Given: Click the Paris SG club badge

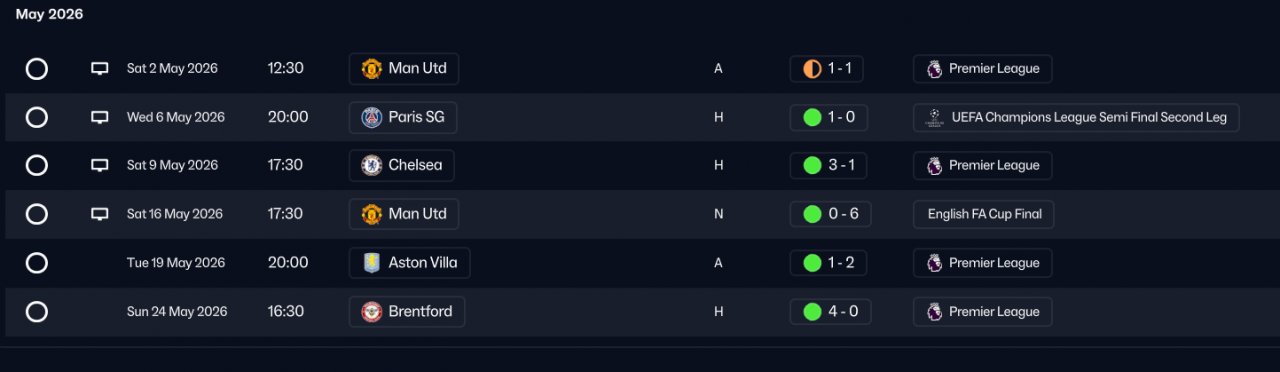Looking at the screenshot, I should pyautogui.click(x=372, y=117).
